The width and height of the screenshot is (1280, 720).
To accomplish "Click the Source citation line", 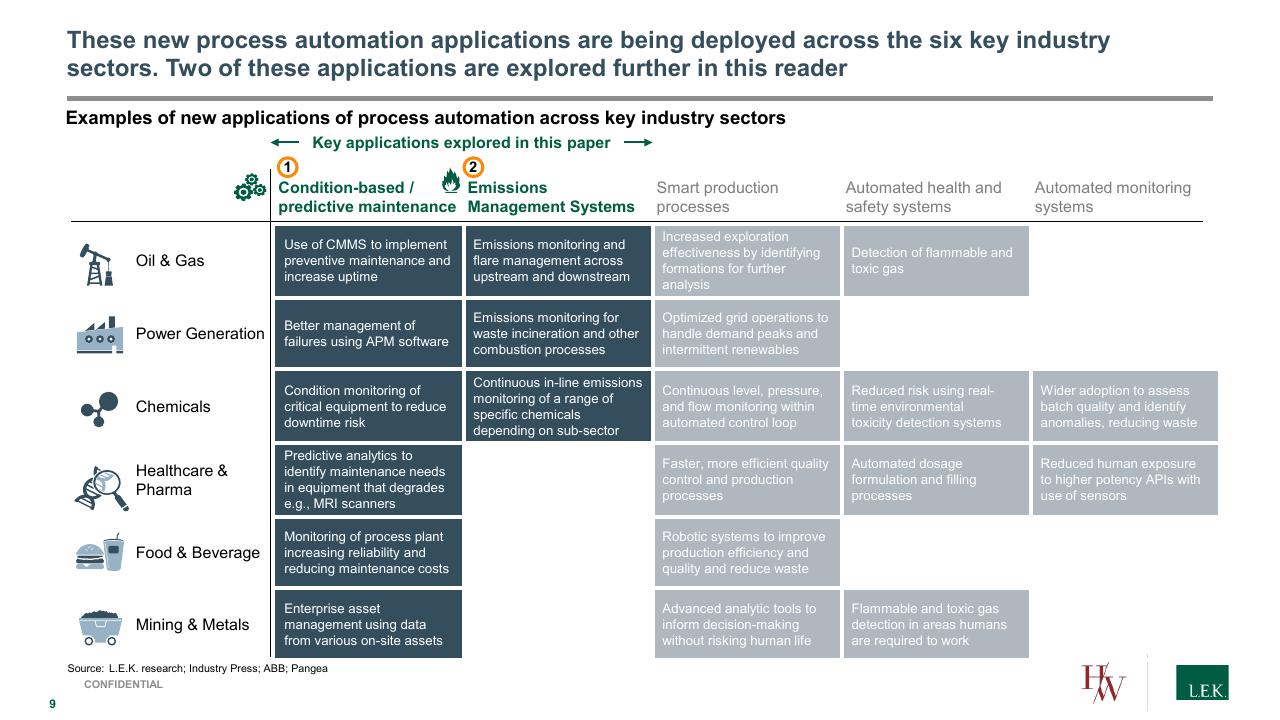I will (x=197, y=668).
